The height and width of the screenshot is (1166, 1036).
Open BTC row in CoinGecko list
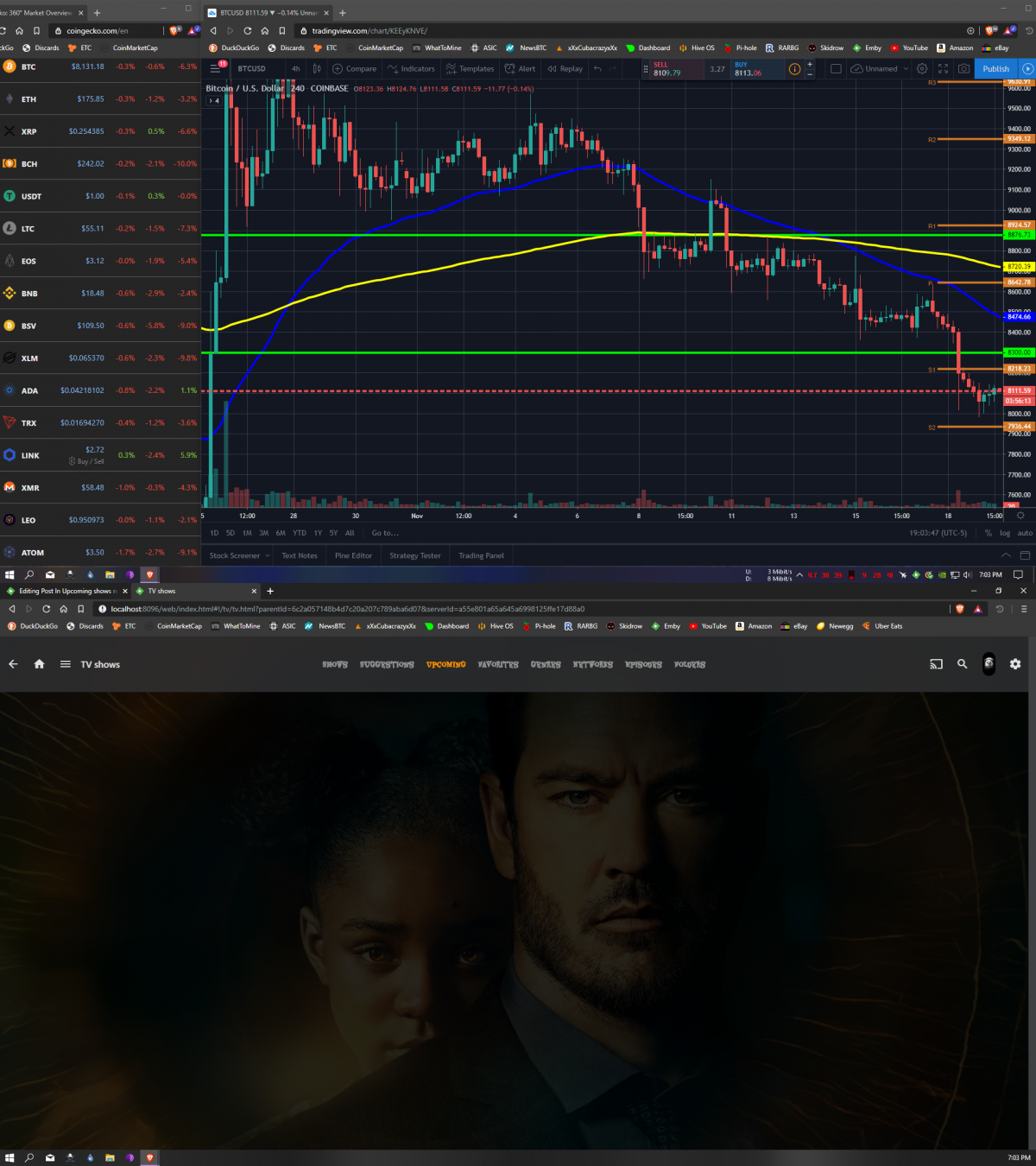[x=100, y=67]
